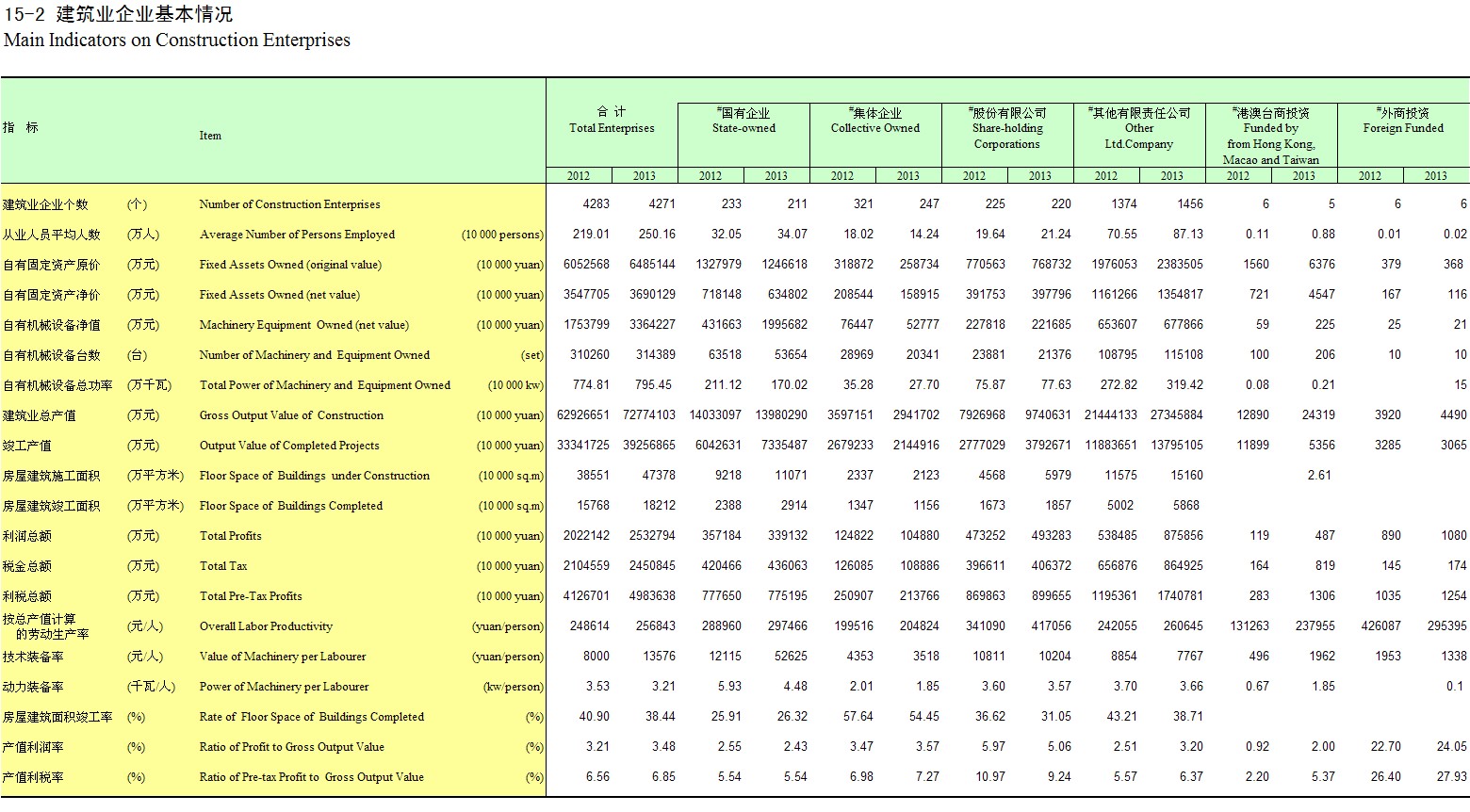Viewport: 1470px width, 812px height.
Task: Click the Chinese row label '利润总额'
Action: [x=27, y=536]
